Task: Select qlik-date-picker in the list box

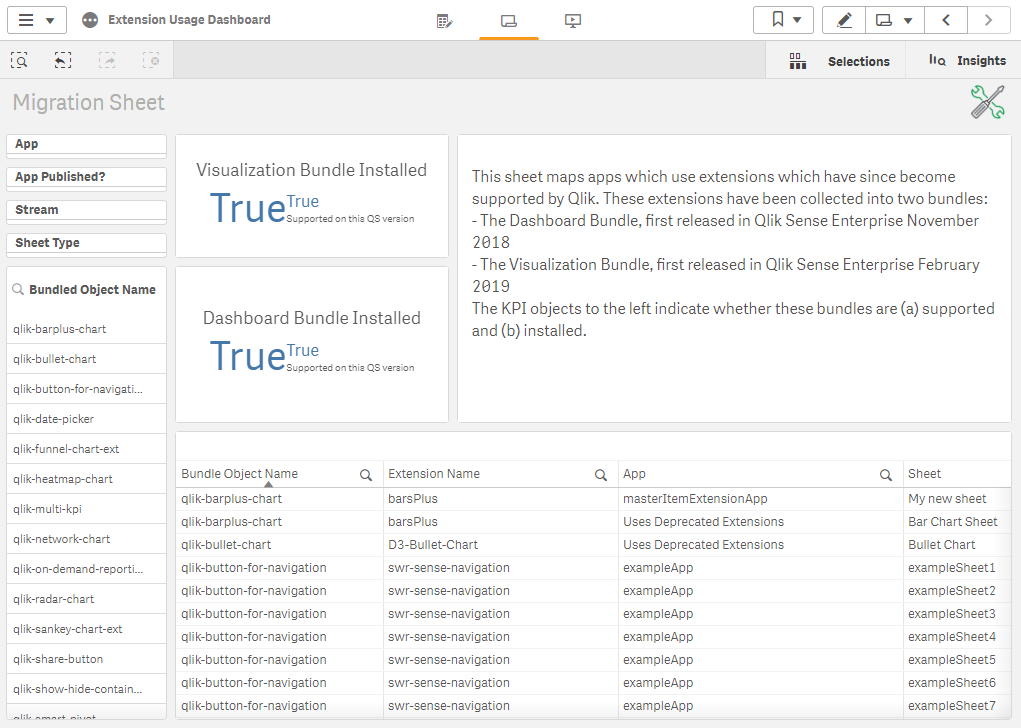Action: (x=87, y=419)
